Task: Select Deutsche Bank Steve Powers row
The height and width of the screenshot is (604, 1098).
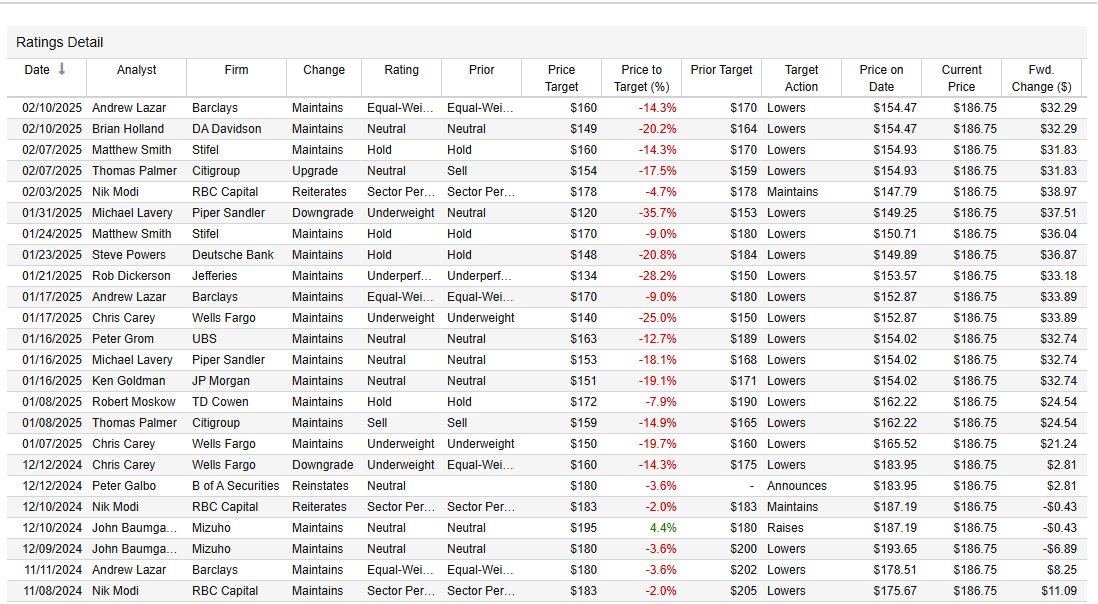Action: pyautogui.click(x=545, y=255)
